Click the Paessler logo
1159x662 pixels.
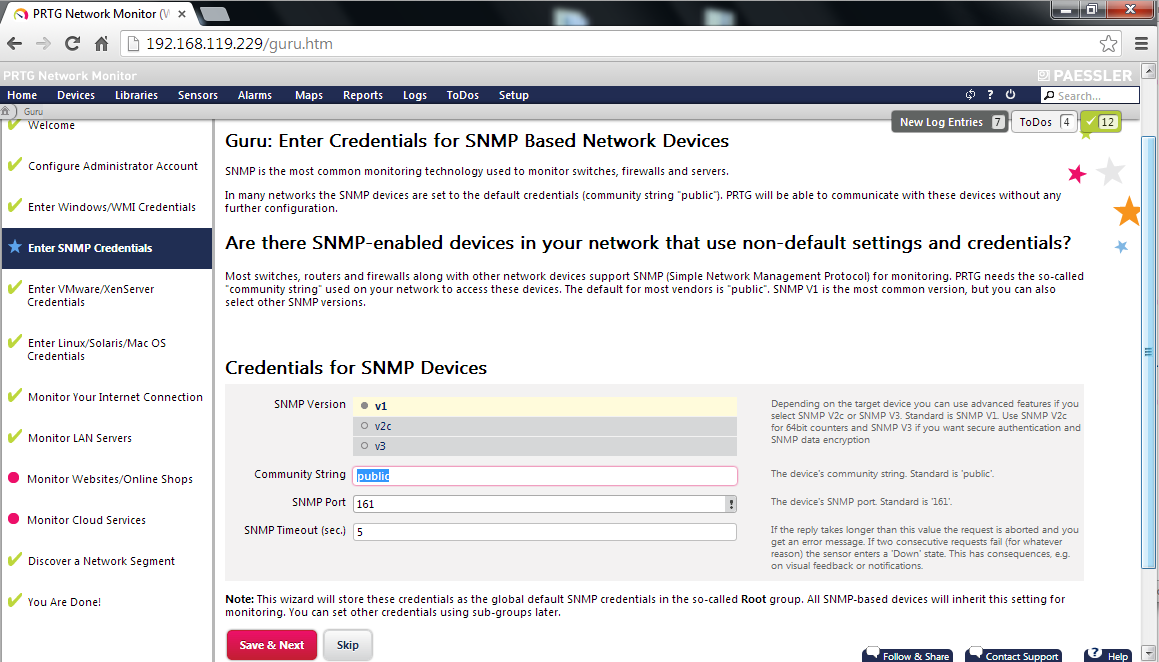(x=1084, y=75)
